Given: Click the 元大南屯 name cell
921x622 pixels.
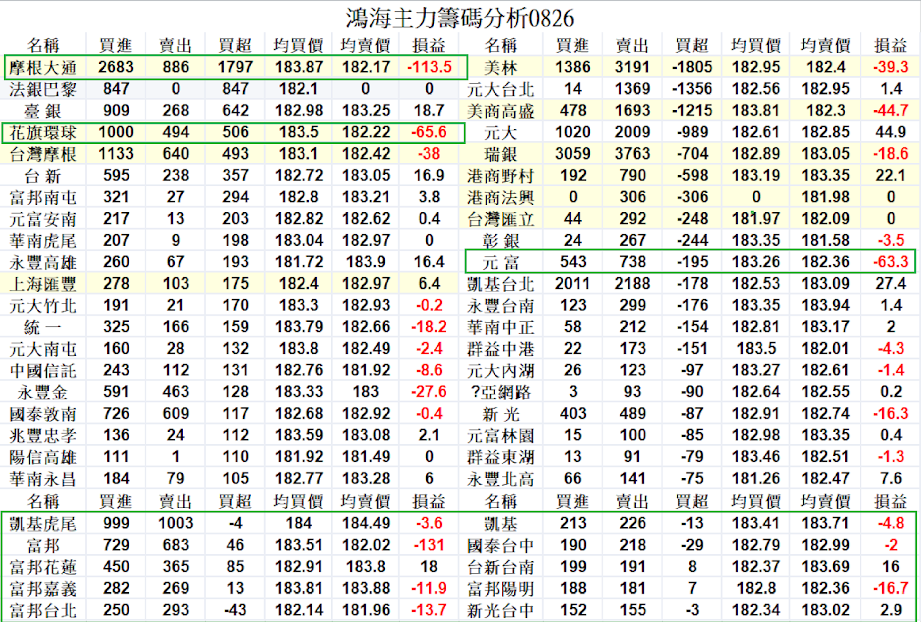Looking at the screenshot, I should click(x=43, y=349).
